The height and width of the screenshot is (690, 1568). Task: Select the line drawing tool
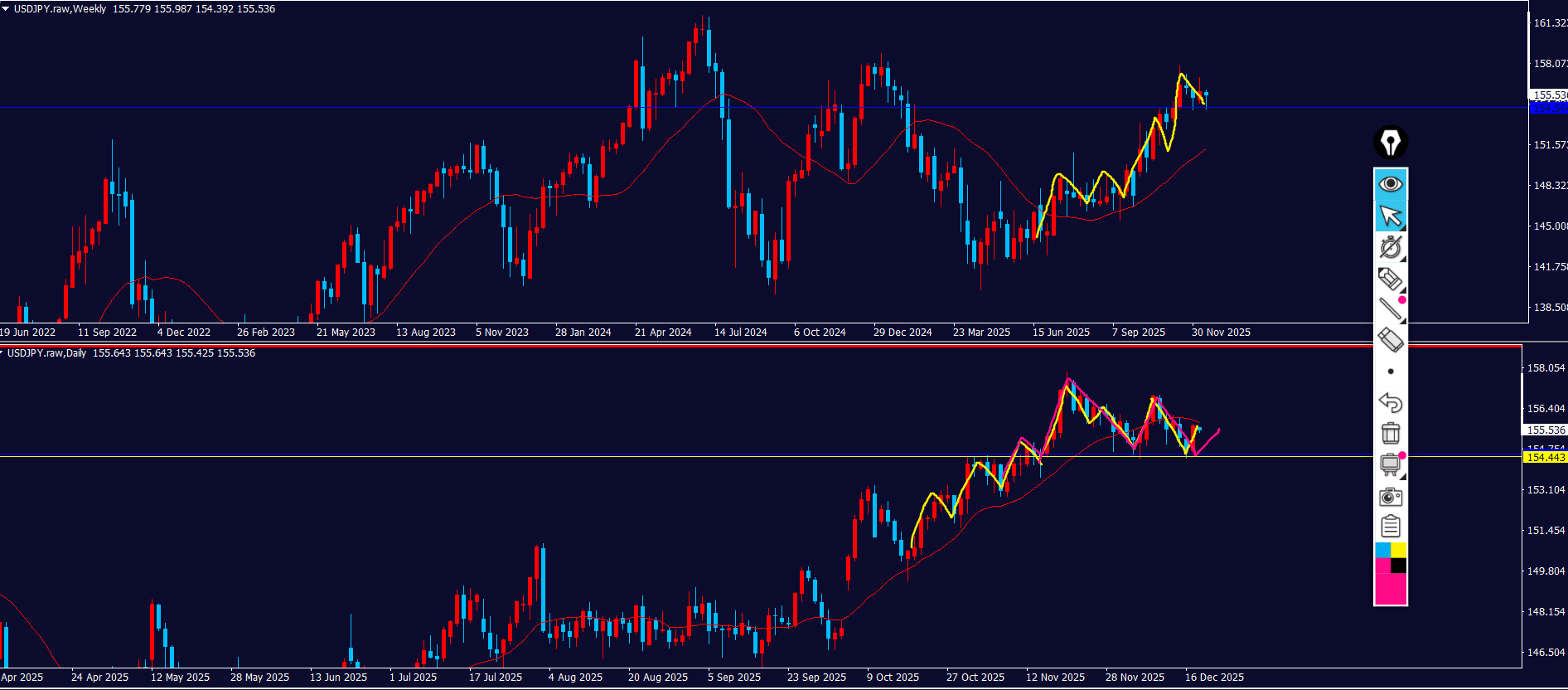point(1390,309)
